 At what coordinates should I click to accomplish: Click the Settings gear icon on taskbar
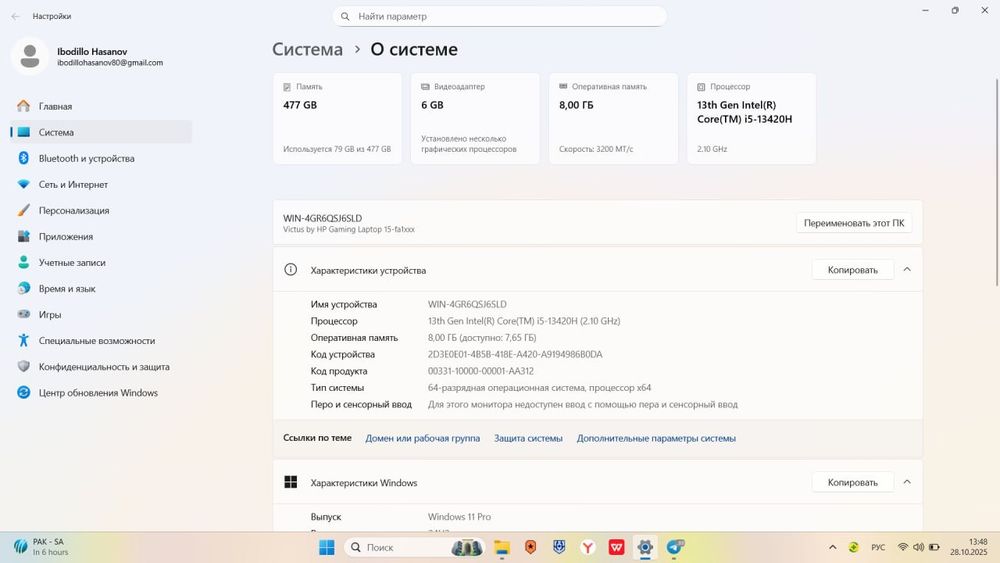coord(645,547)
